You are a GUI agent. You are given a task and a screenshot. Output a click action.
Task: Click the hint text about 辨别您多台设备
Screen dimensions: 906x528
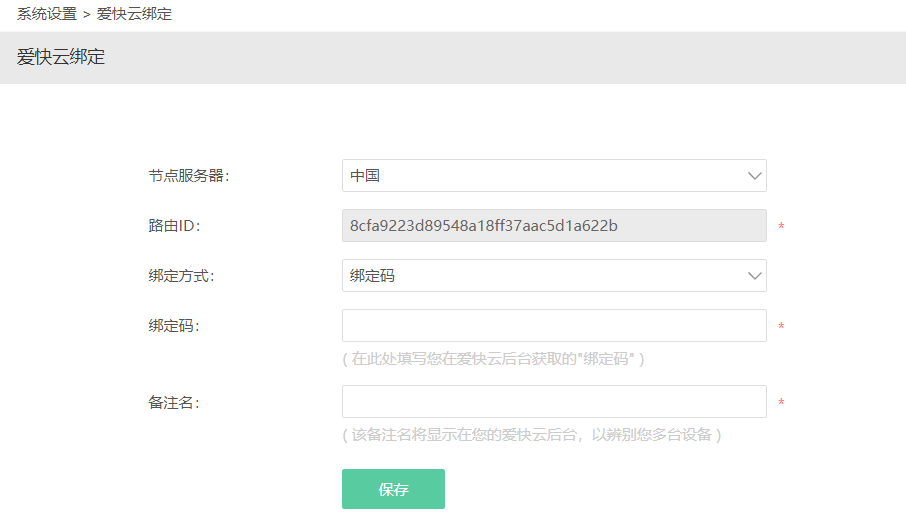click(x=532, y=434)
